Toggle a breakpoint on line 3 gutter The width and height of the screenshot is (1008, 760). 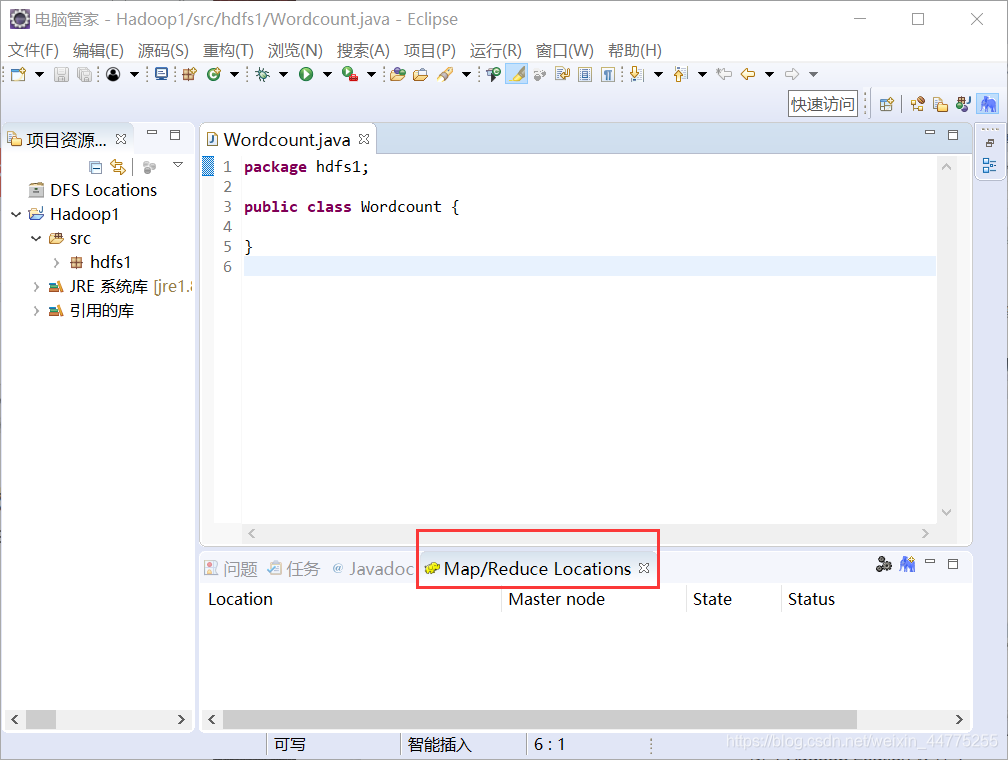(210, 206)
